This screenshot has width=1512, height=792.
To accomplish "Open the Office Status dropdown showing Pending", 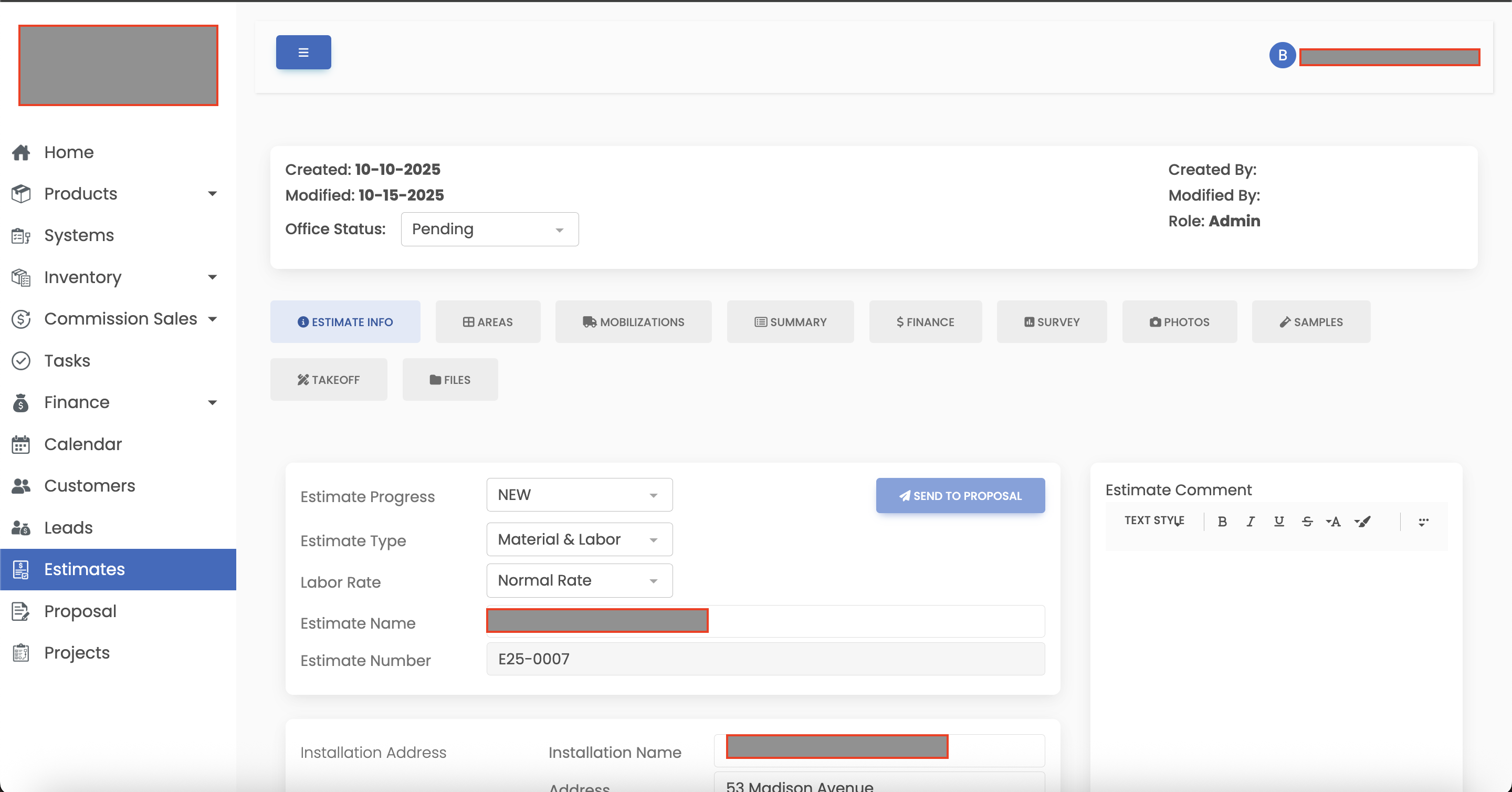I will click(x=489, y=229).
